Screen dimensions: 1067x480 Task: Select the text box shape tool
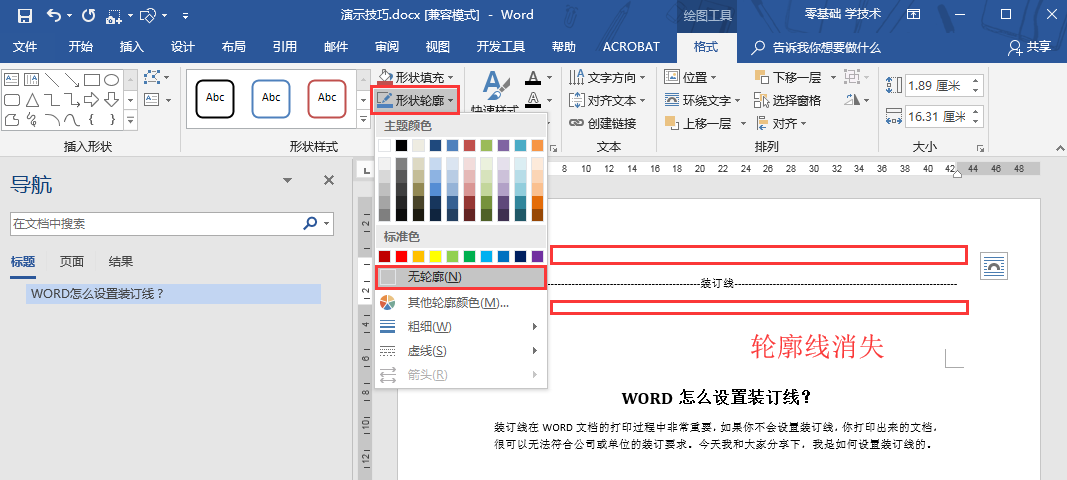[x=12, y=79]
